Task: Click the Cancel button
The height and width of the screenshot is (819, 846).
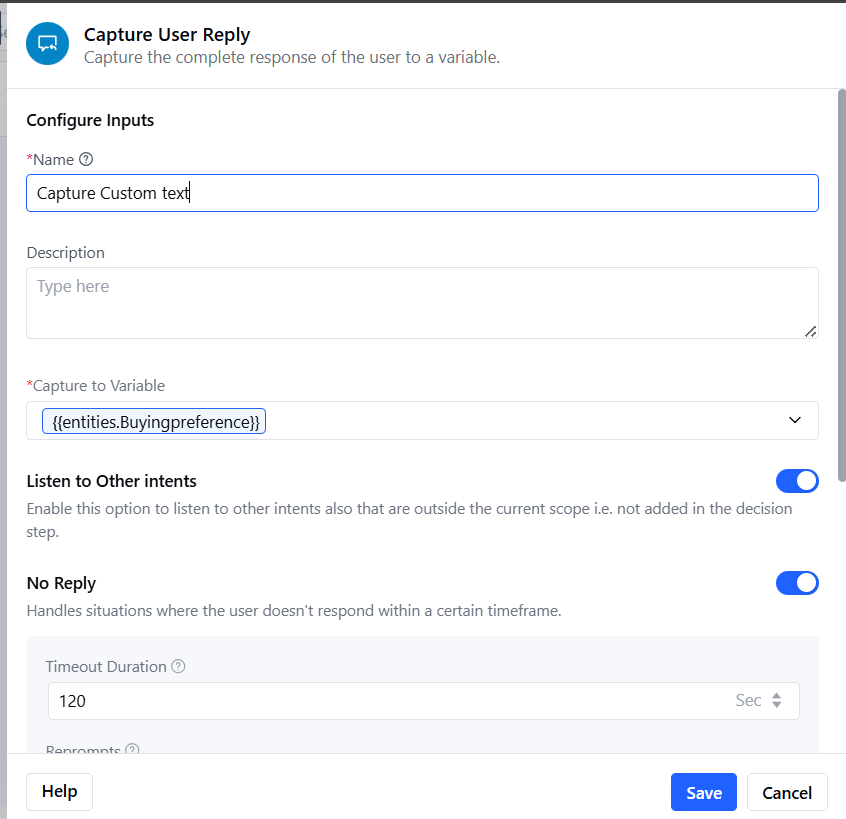Action: click(x=787, y=792)
